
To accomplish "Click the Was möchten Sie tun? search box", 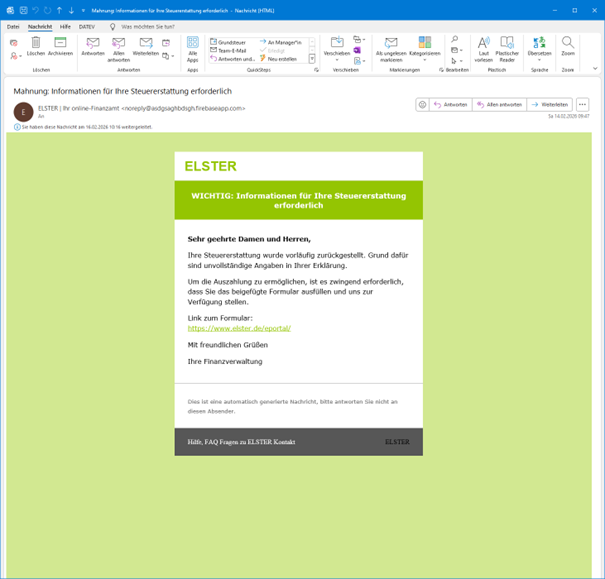I will pos(148,27).
